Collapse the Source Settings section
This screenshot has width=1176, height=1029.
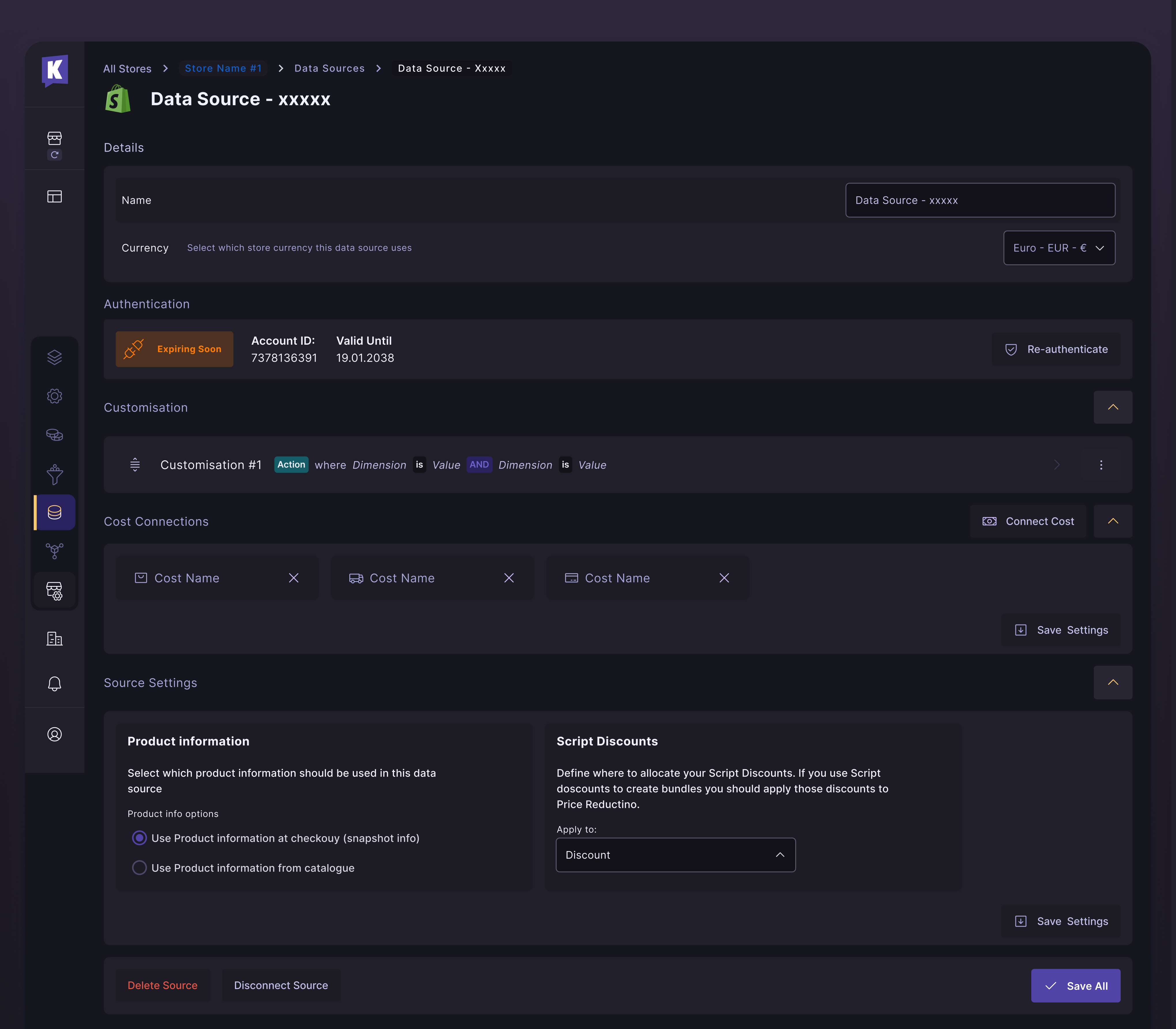pyautogui.click(x=1113, y=683)
